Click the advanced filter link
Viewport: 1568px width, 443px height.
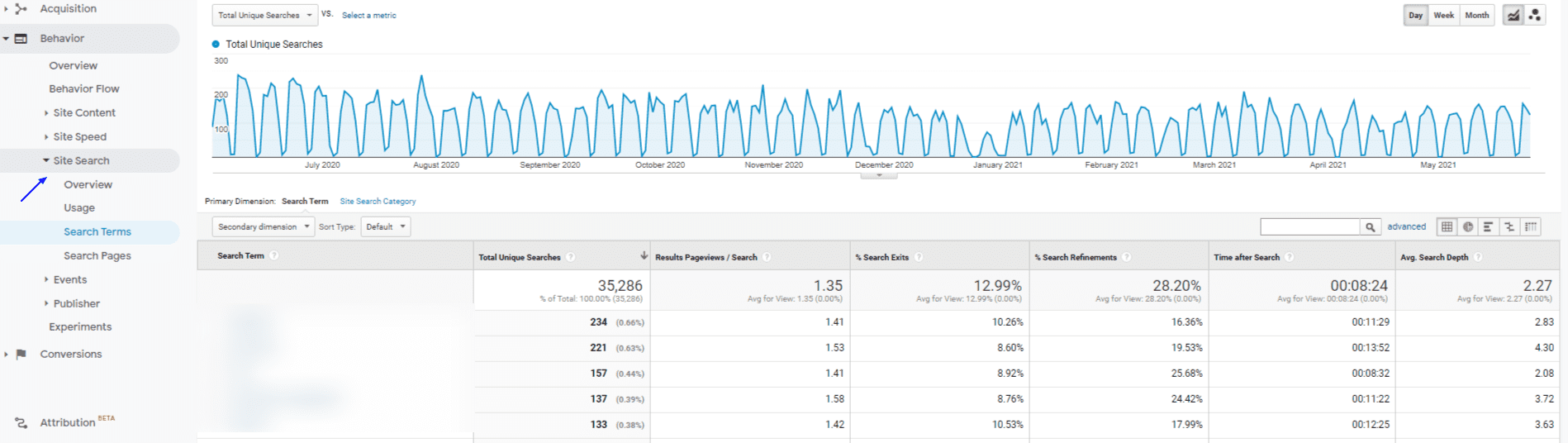[1406, 226]
